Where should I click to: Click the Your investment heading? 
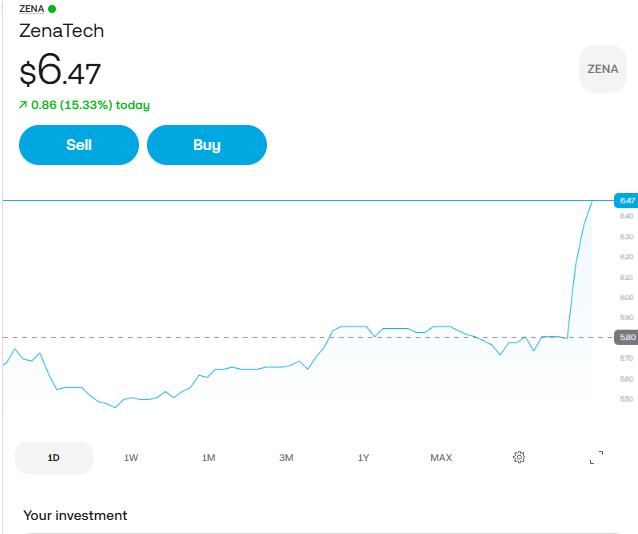click(x=75, y=515)
